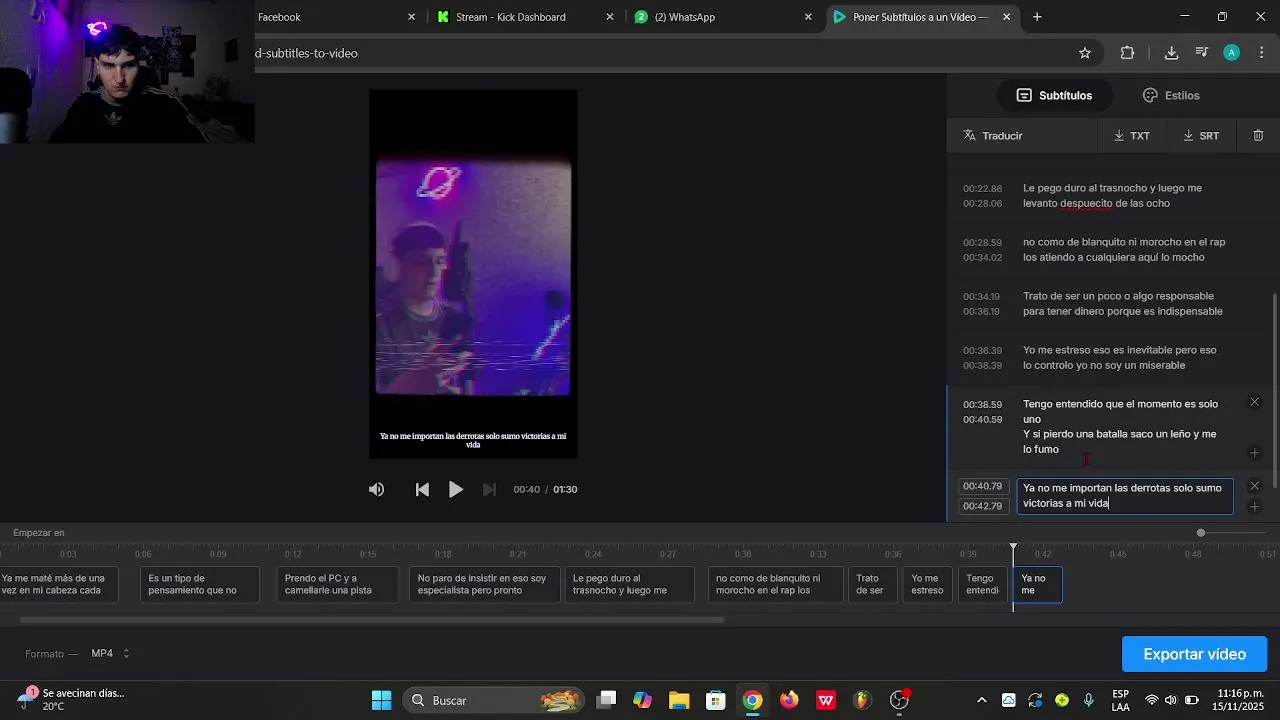Add subtitle after 'Tengo entendido' line

1255,453
